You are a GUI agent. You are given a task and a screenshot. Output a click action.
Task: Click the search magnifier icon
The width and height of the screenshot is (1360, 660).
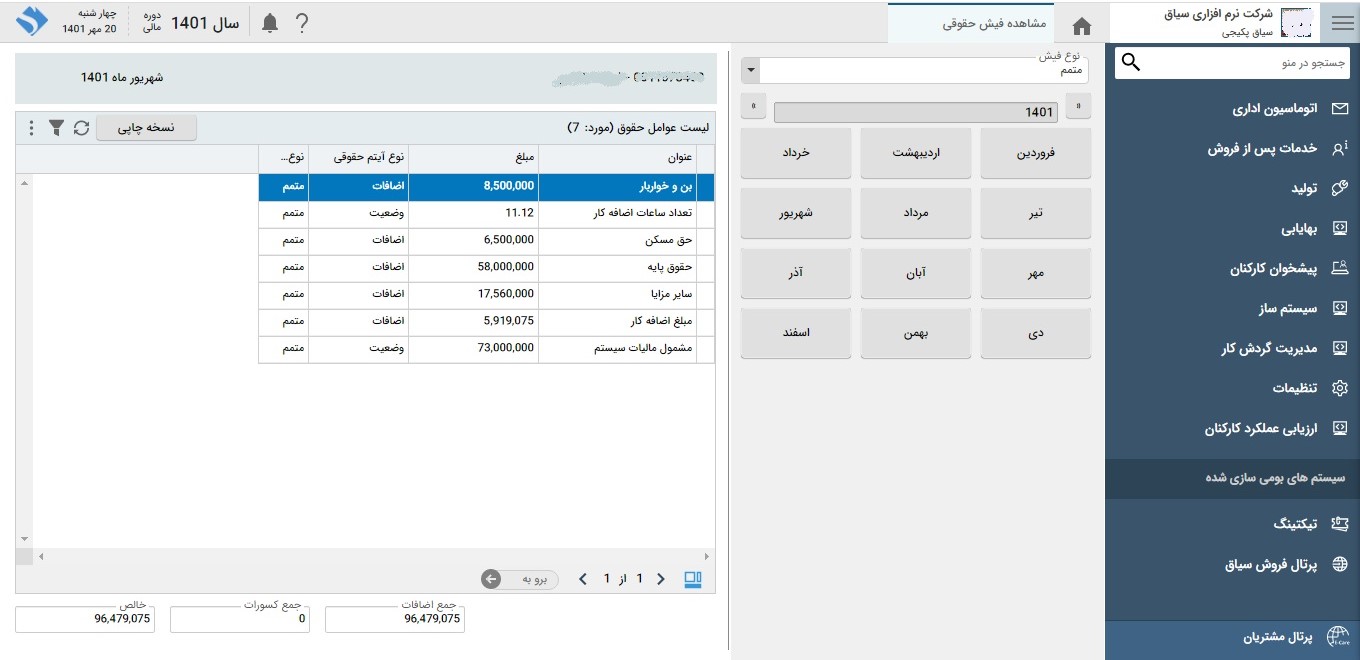click(1131, 63)
